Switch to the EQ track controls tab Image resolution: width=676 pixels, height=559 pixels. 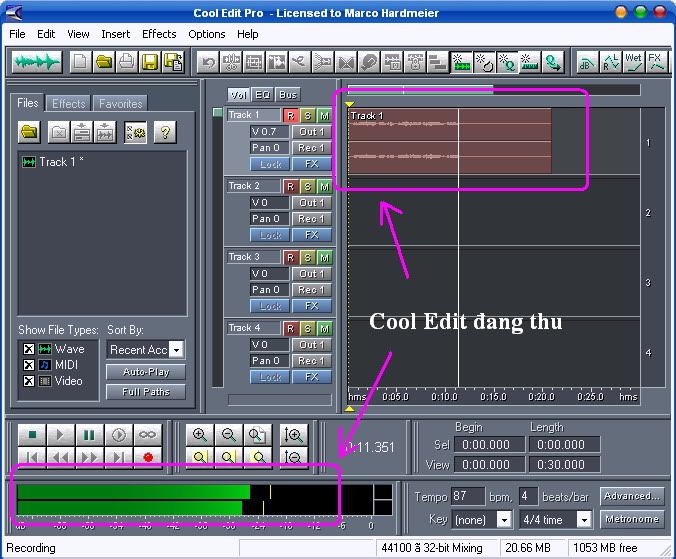coord(262,94)
